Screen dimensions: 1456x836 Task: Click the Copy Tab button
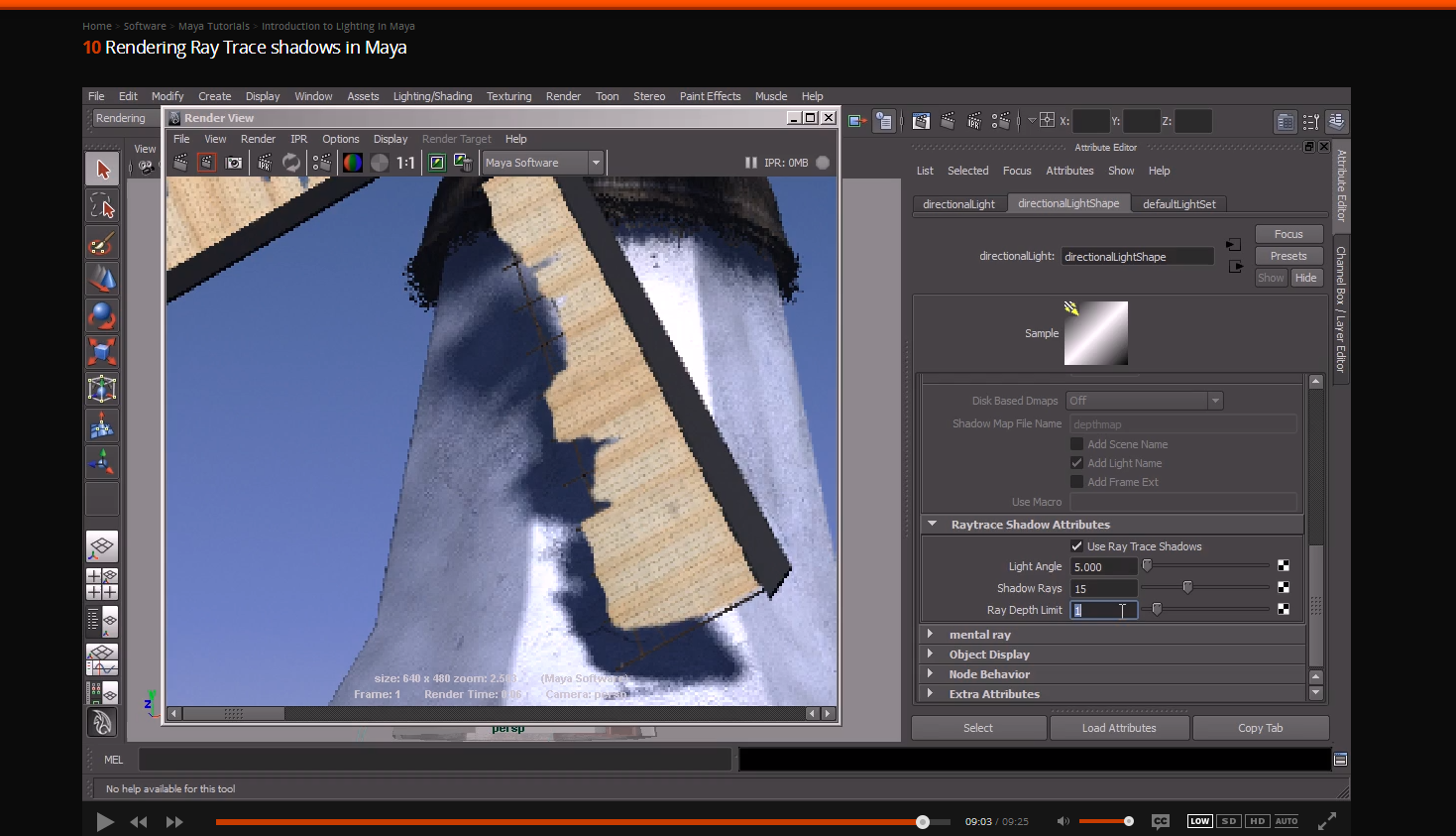(x=1260, y=728)
